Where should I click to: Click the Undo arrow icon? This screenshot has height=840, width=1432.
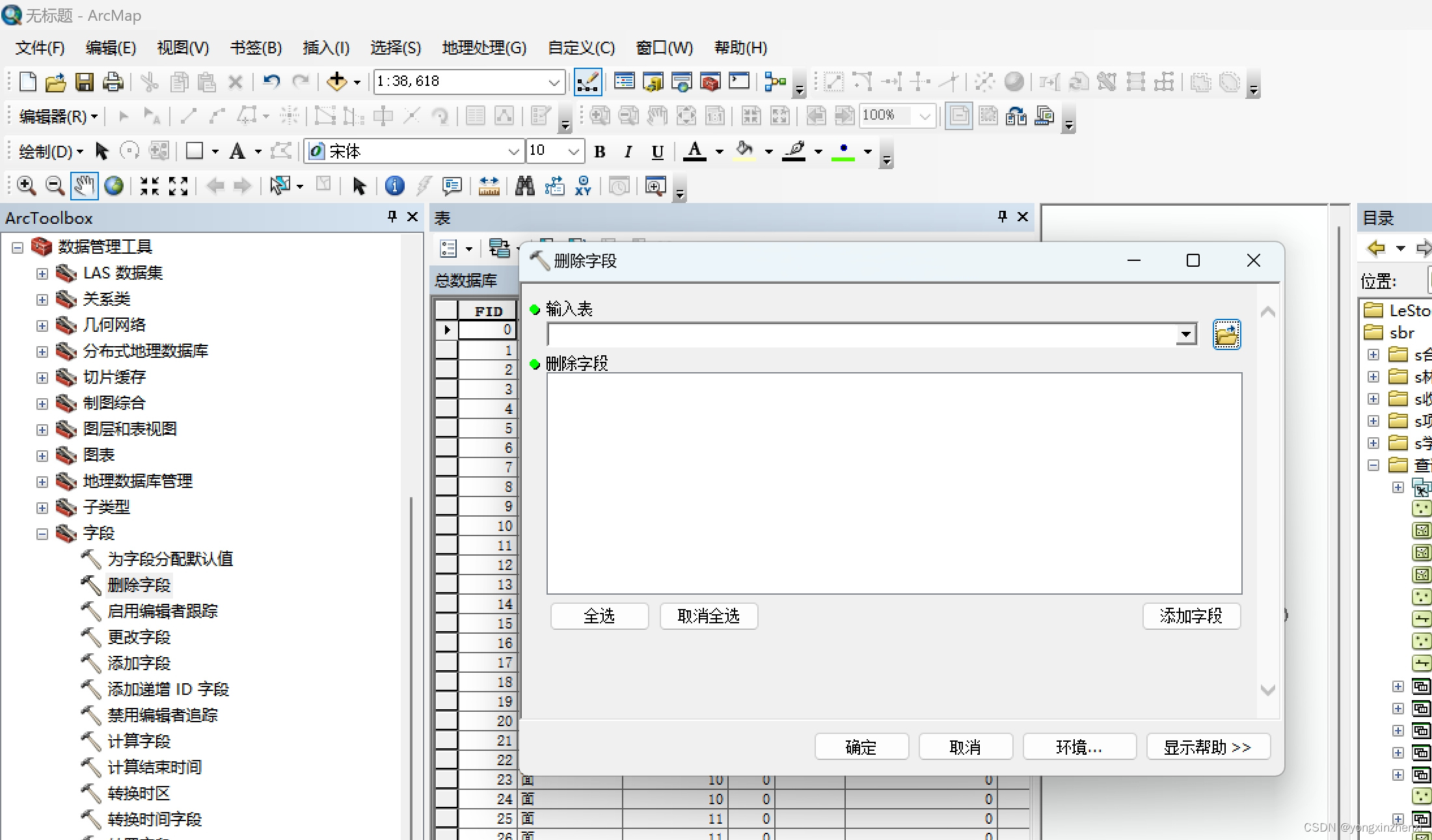tap(271, 82)
